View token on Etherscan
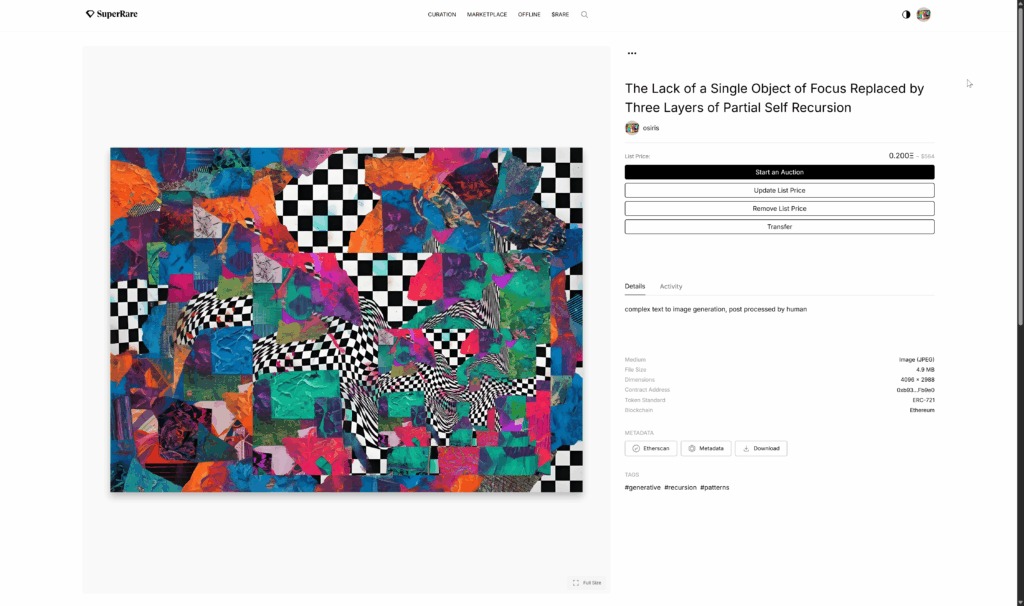1024x606 pixels. point(650,449)
